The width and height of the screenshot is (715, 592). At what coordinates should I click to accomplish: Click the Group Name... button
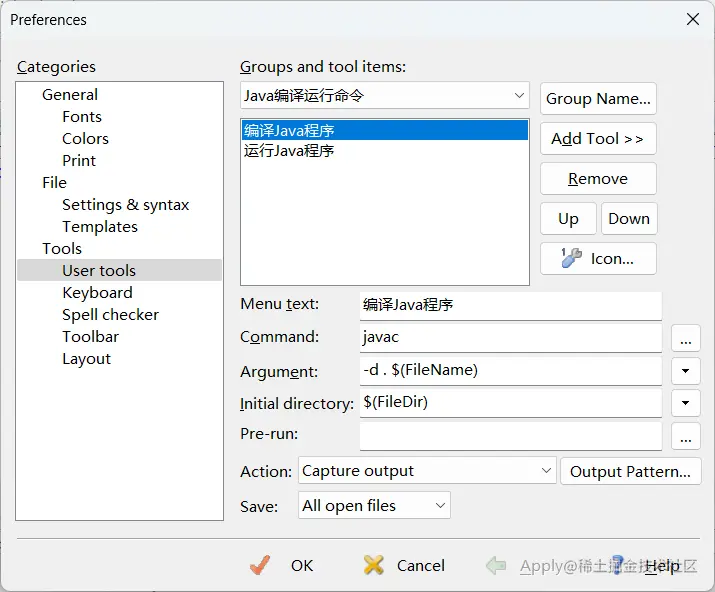click(x=598, y=99)
